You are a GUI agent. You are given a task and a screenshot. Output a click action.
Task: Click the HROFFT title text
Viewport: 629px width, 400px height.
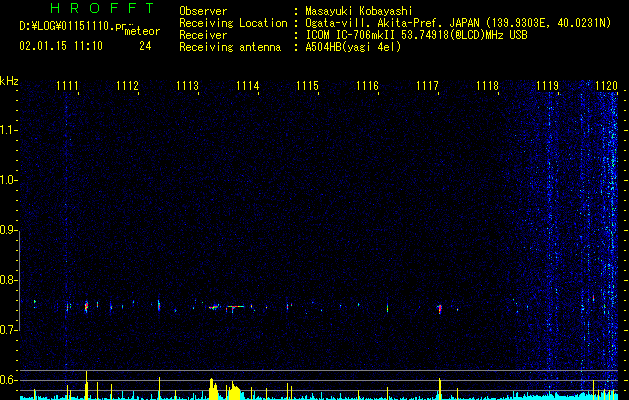(x=103, y=8)
